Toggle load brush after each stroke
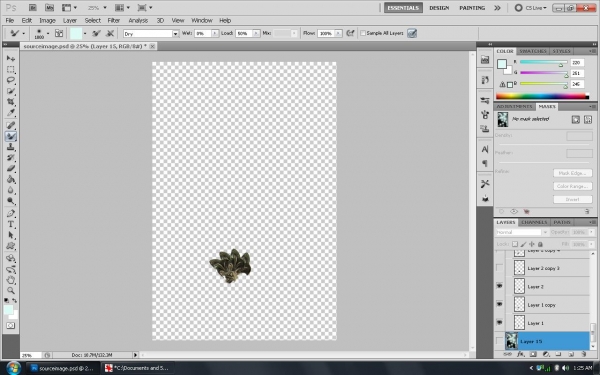This screenshot has width=600, height=375. [96, 33]
